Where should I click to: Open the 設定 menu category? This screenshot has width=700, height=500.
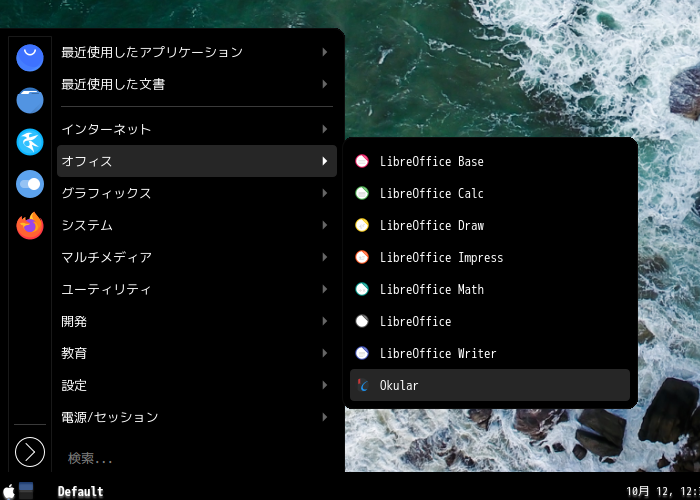pyautogui.click(x=197, y=385)
